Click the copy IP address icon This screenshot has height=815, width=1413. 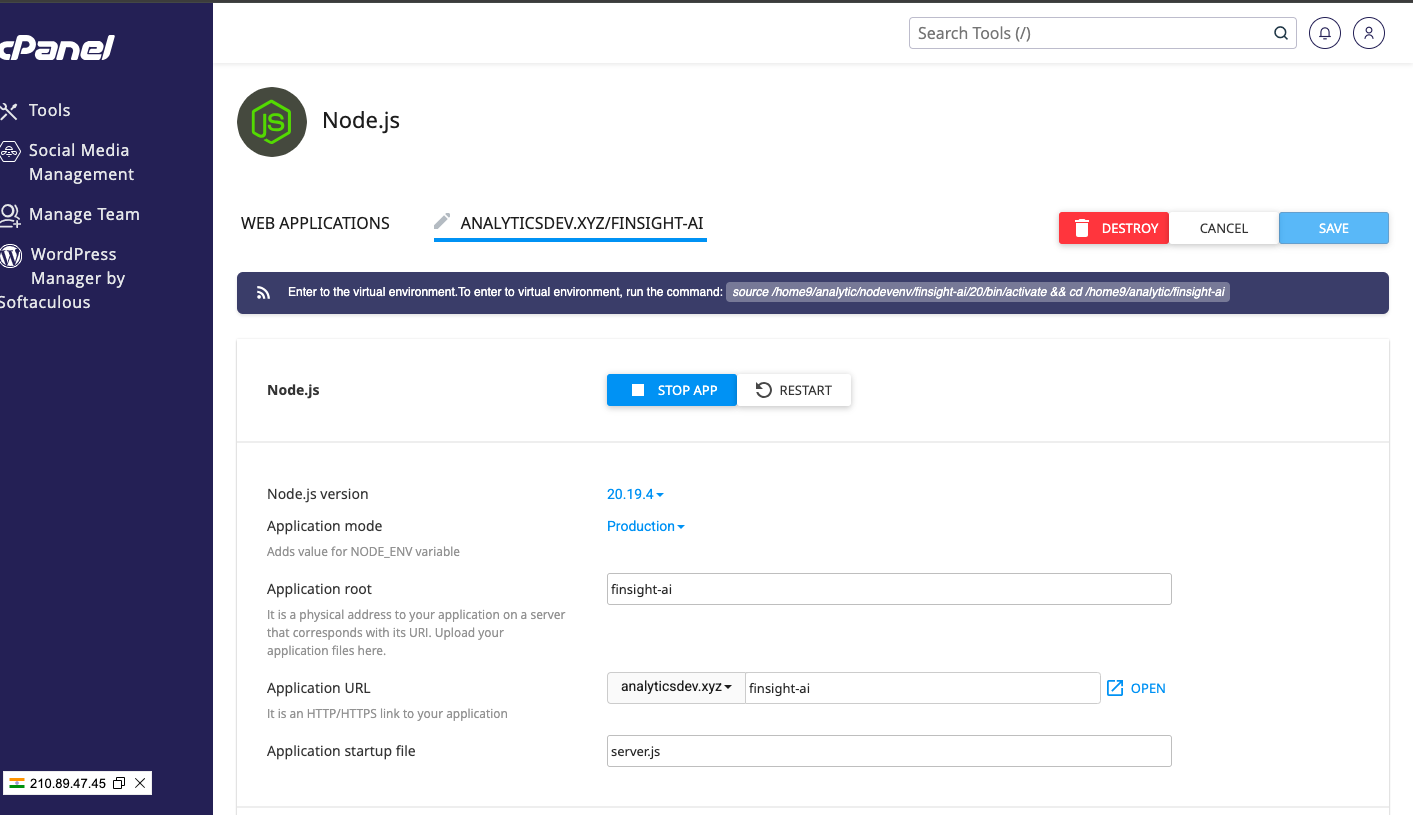[119, 783]
